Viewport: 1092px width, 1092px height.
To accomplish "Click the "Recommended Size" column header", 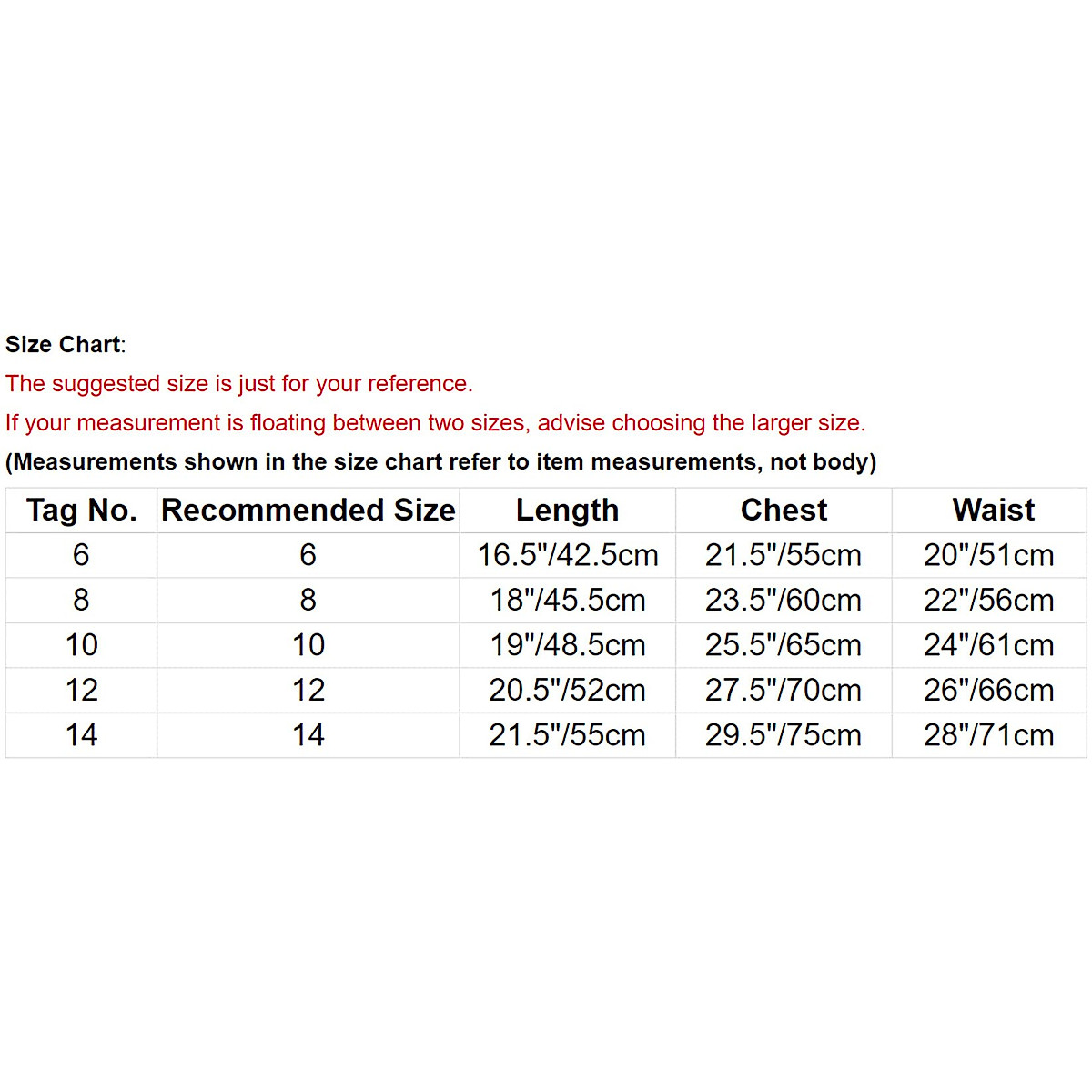I will click(308, 511).
